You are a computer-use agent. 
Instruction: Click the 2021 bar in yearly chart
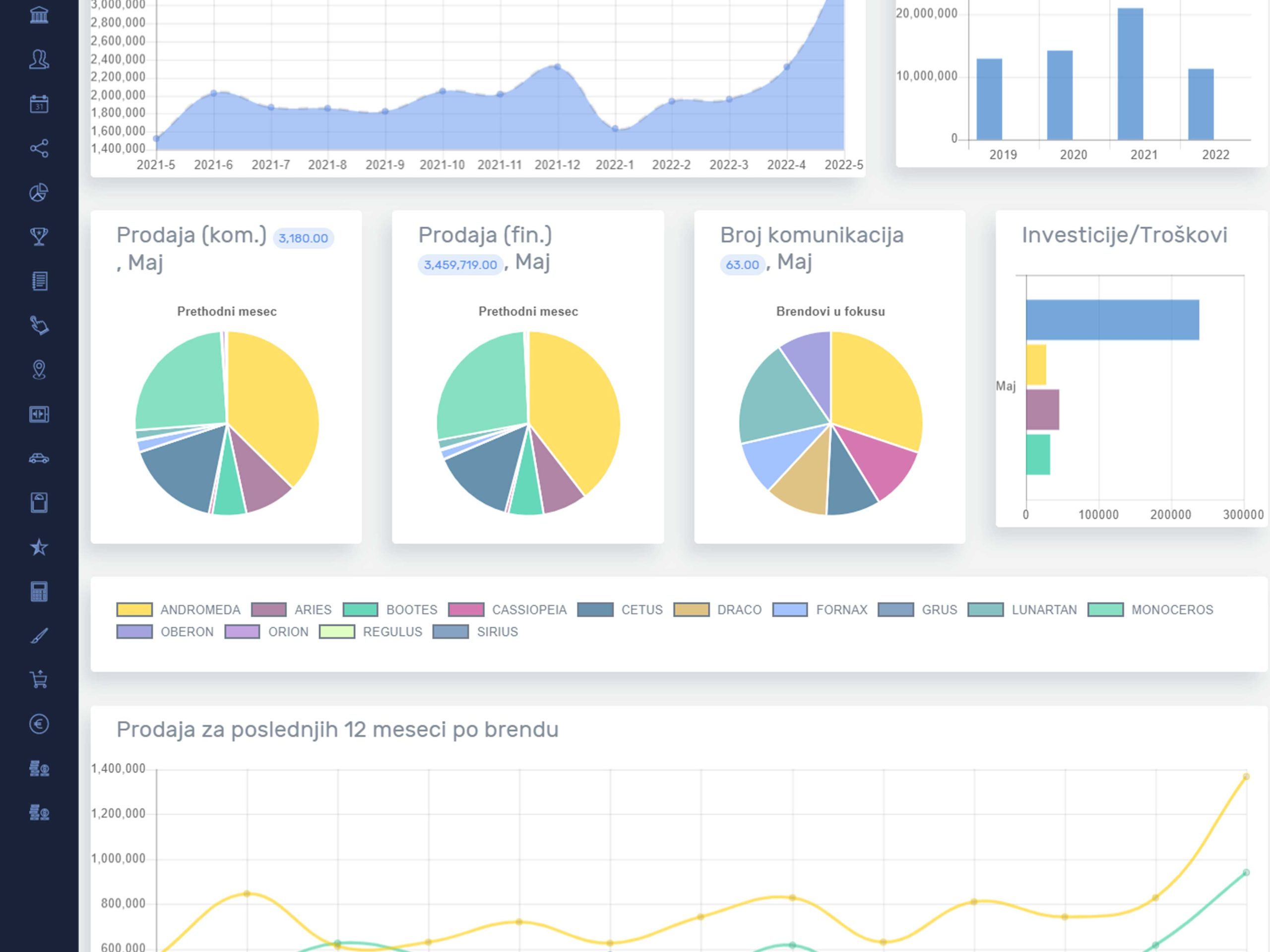[1130, 73]
